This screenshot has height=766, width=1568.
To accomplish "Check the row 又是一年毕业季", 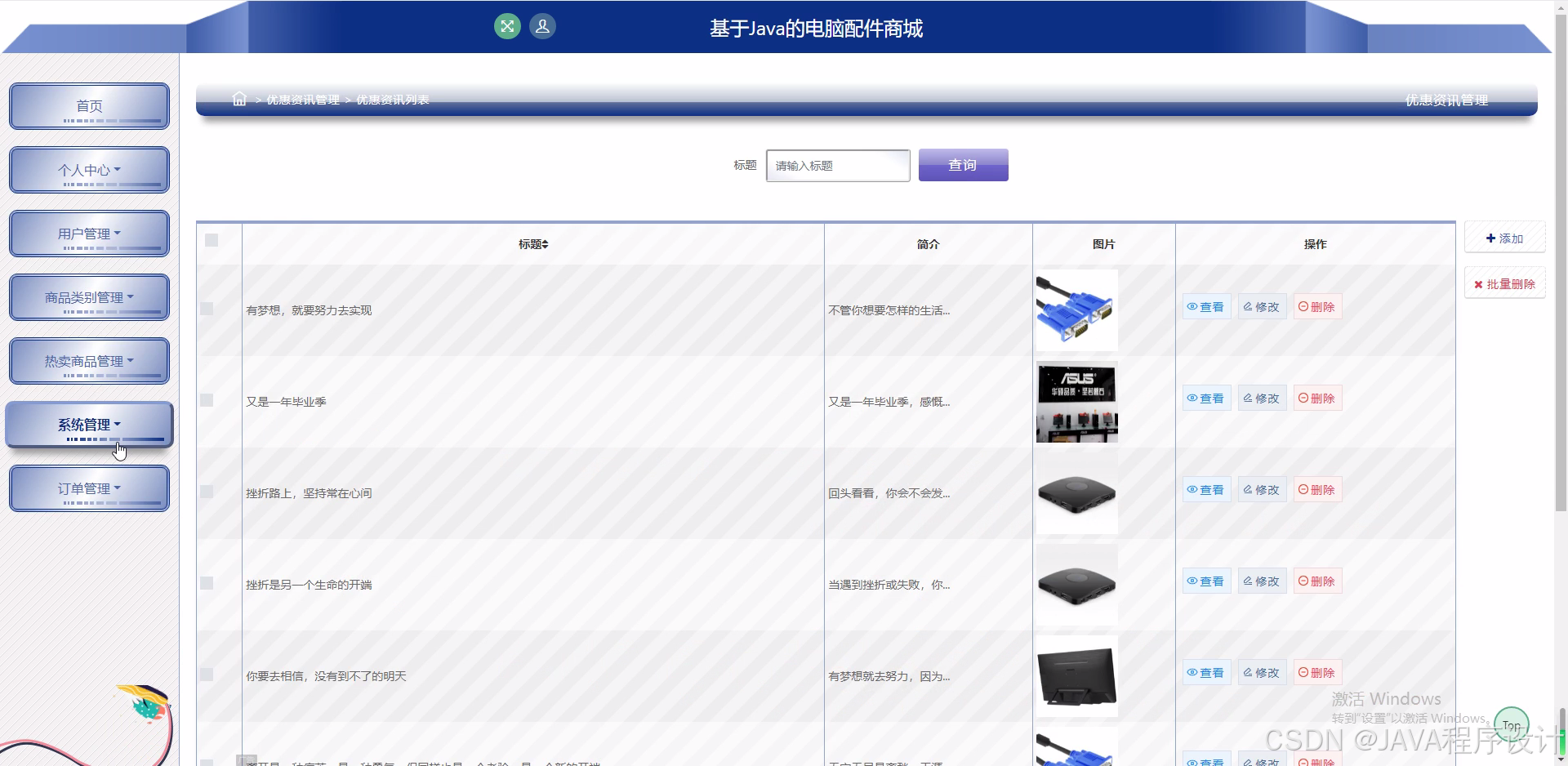I will (x=207, y=400).
